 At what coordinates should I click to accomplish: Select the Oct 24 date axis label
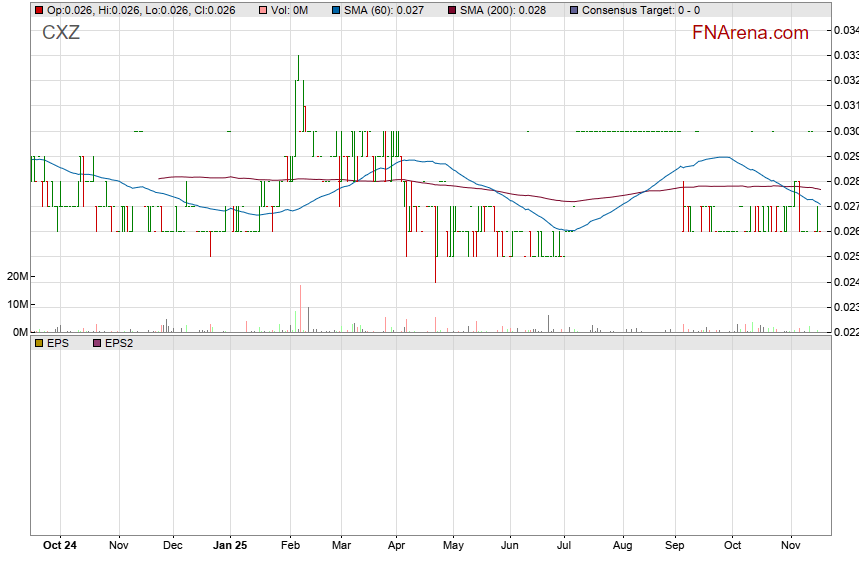(x=60, y=546)
